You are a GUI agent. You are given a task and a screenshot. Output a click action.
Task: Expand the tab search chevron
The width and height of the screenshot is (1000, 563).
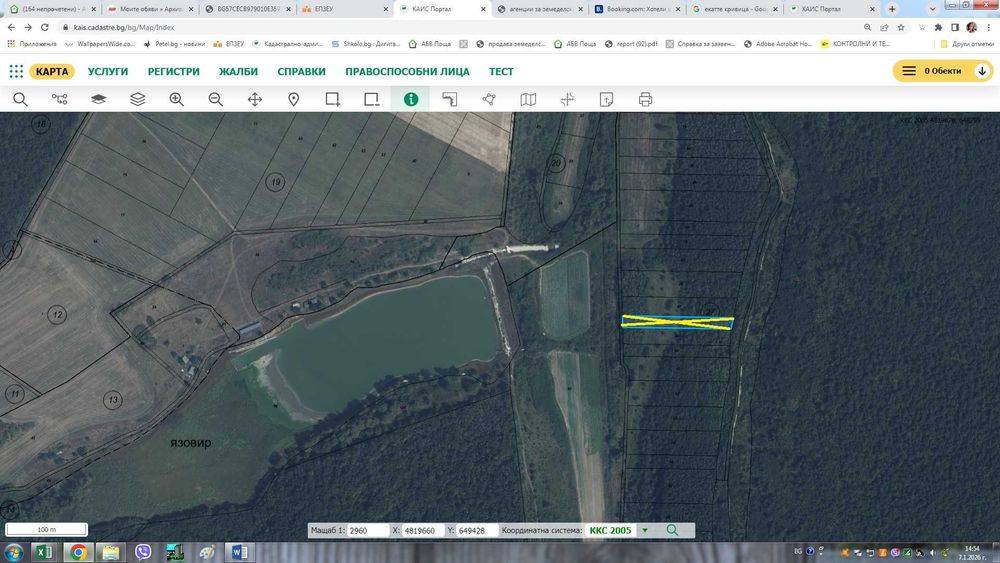click(x=932, y=9)
